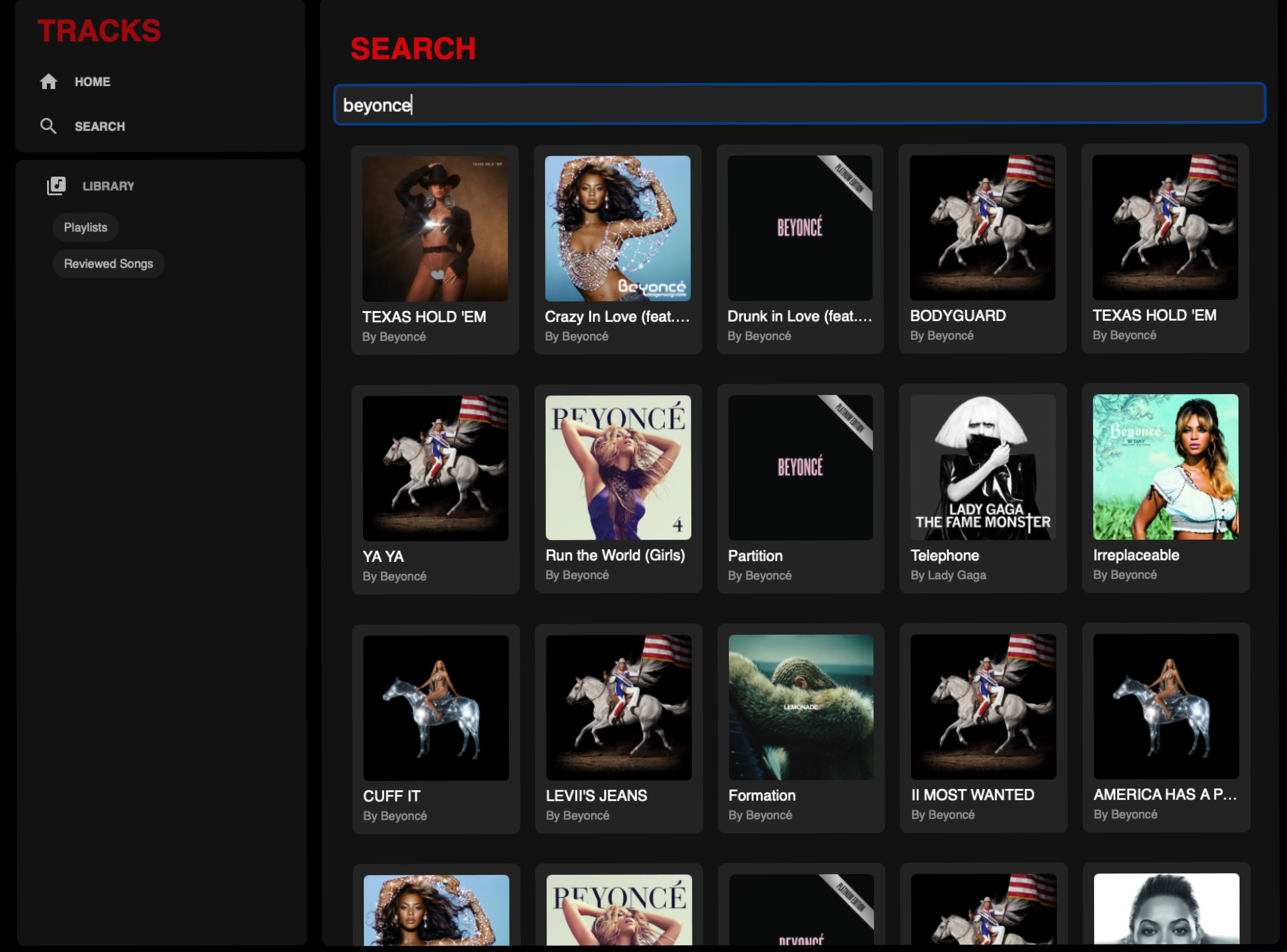Open the LEVII'S JEANS album cover

[x=618, y=707]
